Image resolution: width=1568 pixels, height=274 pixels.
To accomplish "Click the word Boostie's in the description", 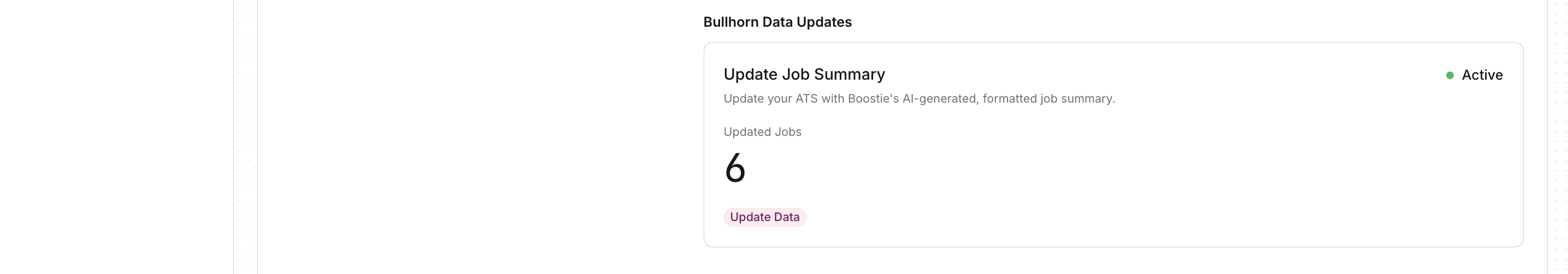I will click(x=873, y=98).
